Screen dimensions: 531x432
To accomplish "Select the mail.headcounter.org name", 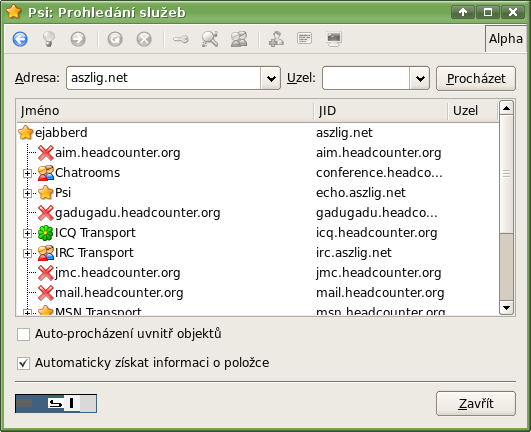I will (119, 293).
